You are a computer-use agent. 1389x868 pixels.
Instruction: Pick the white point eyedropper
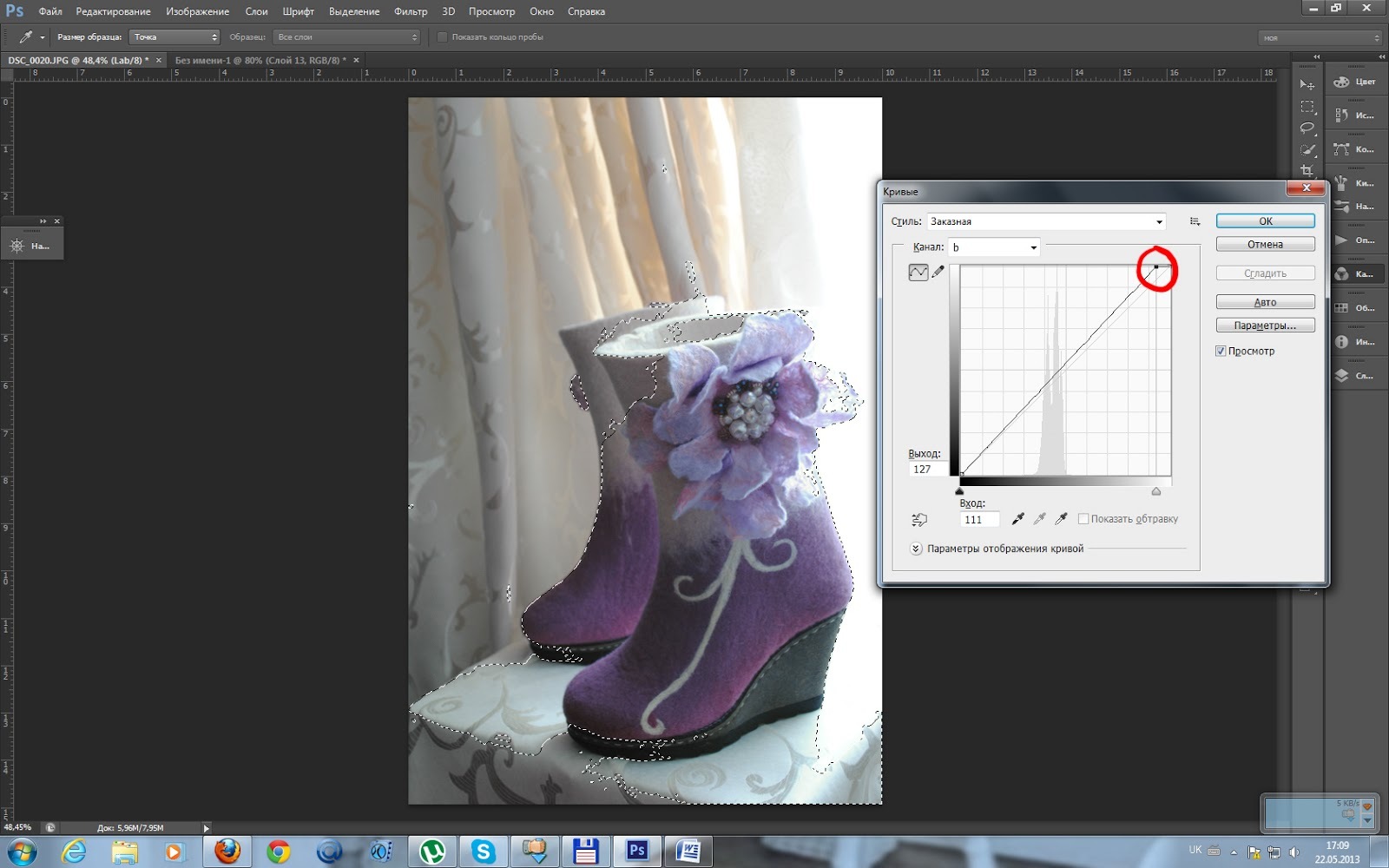click(1060, 519)
